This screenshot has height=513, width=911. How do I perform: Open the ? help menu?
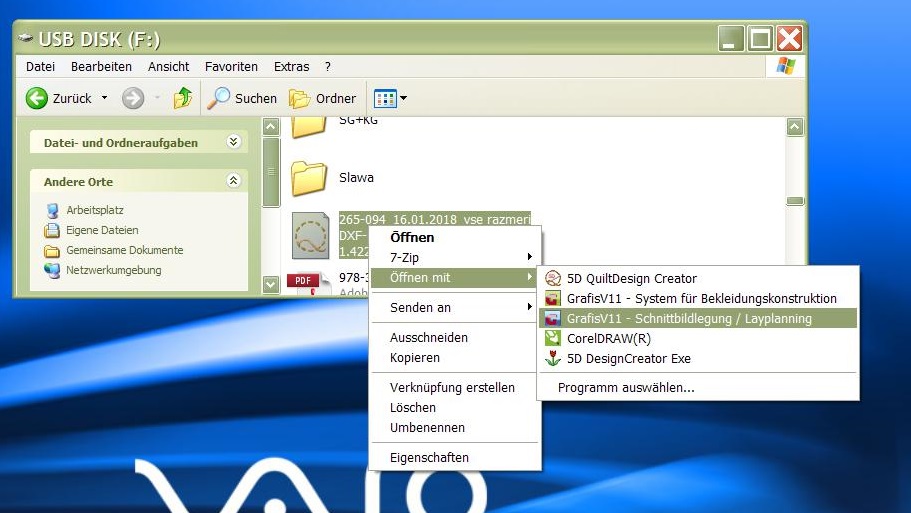328,67
